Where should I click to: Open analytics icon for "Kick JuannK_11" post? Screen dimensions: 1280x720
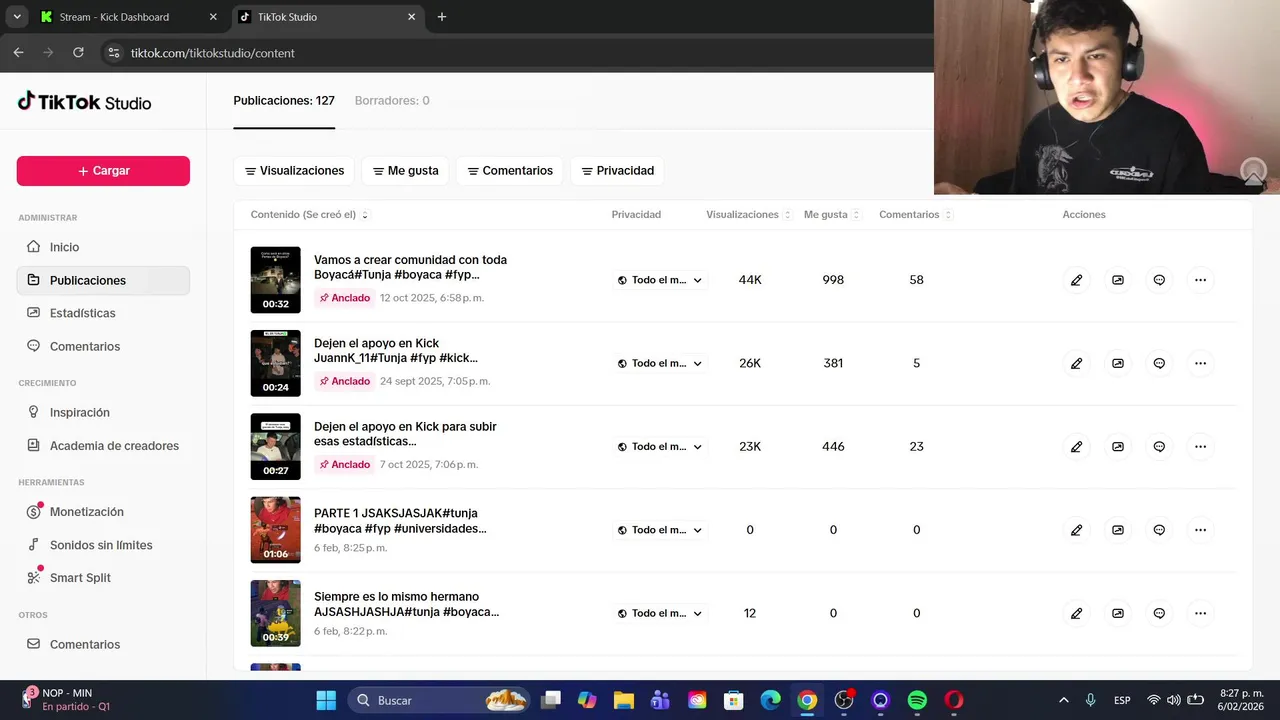coord(1118,363)
